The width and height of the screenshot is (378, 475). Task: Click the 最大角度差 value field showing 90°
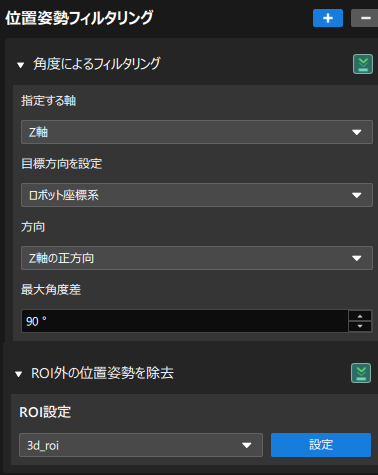click(x=185, y=321)
